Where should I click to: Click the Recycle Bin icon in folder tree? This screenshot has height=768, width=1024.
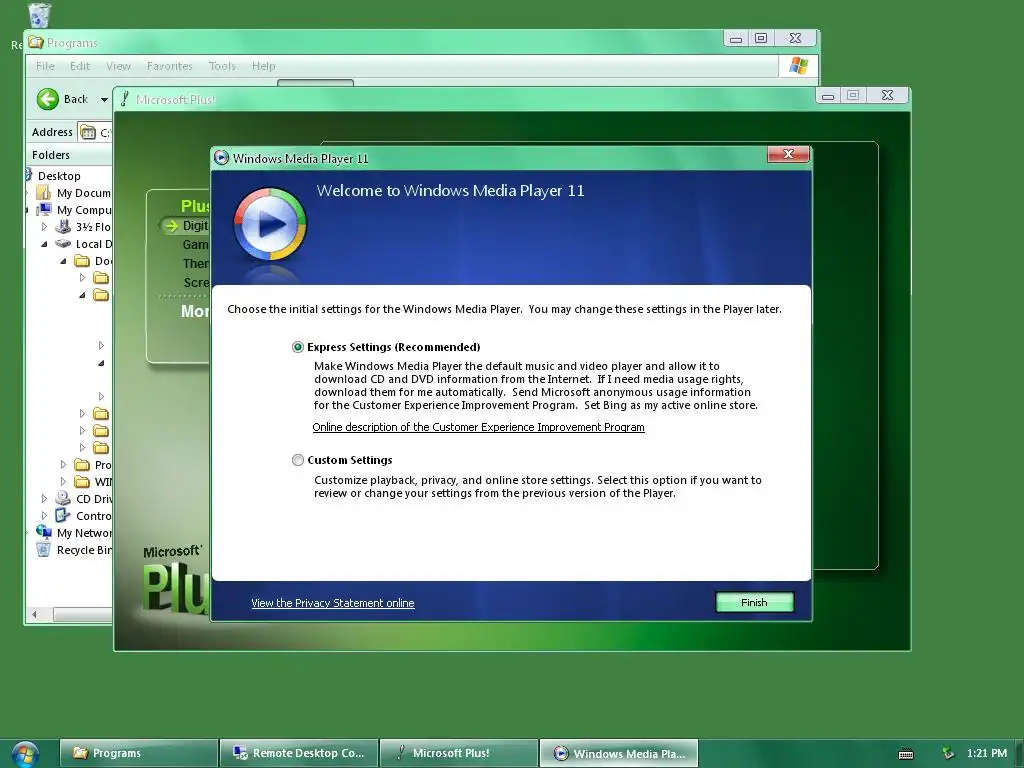point(43,549)
